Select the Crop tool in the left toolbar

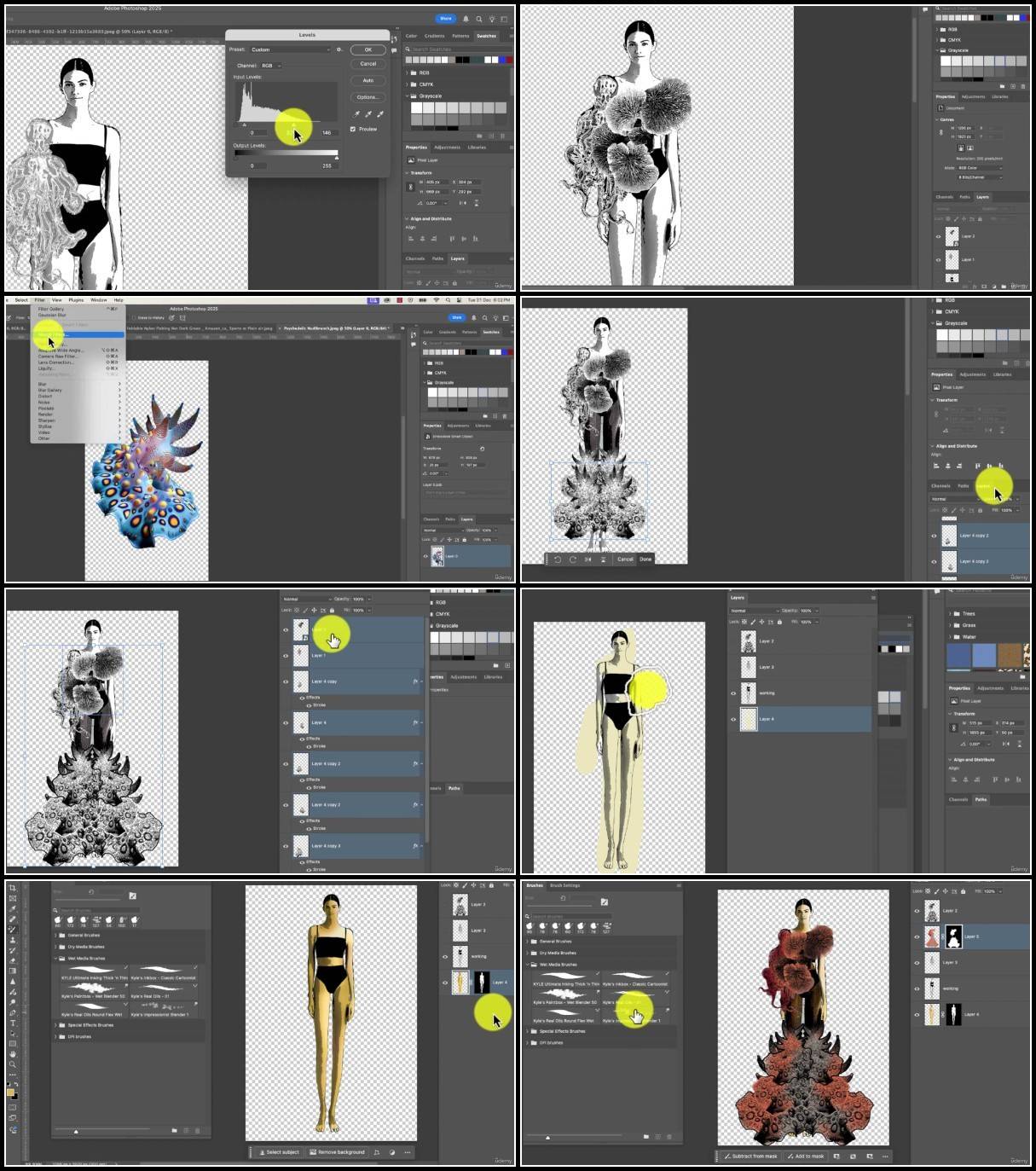pyautogui.click(x=13, y=888)
